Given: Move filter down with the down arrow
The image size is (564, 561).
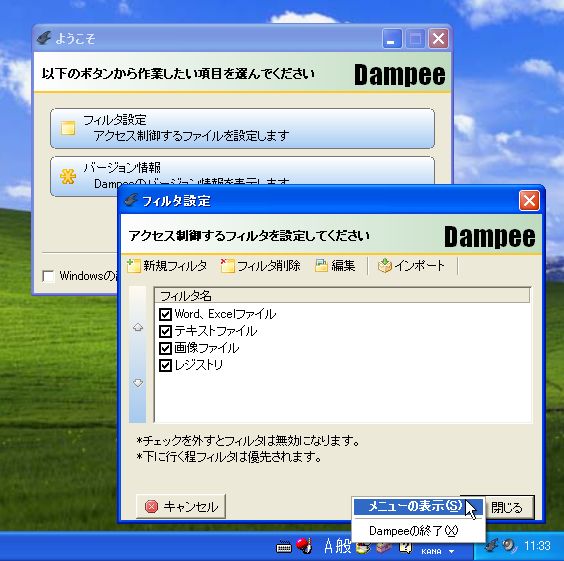Looking at the screenshot, I should [x=138, y=383].
